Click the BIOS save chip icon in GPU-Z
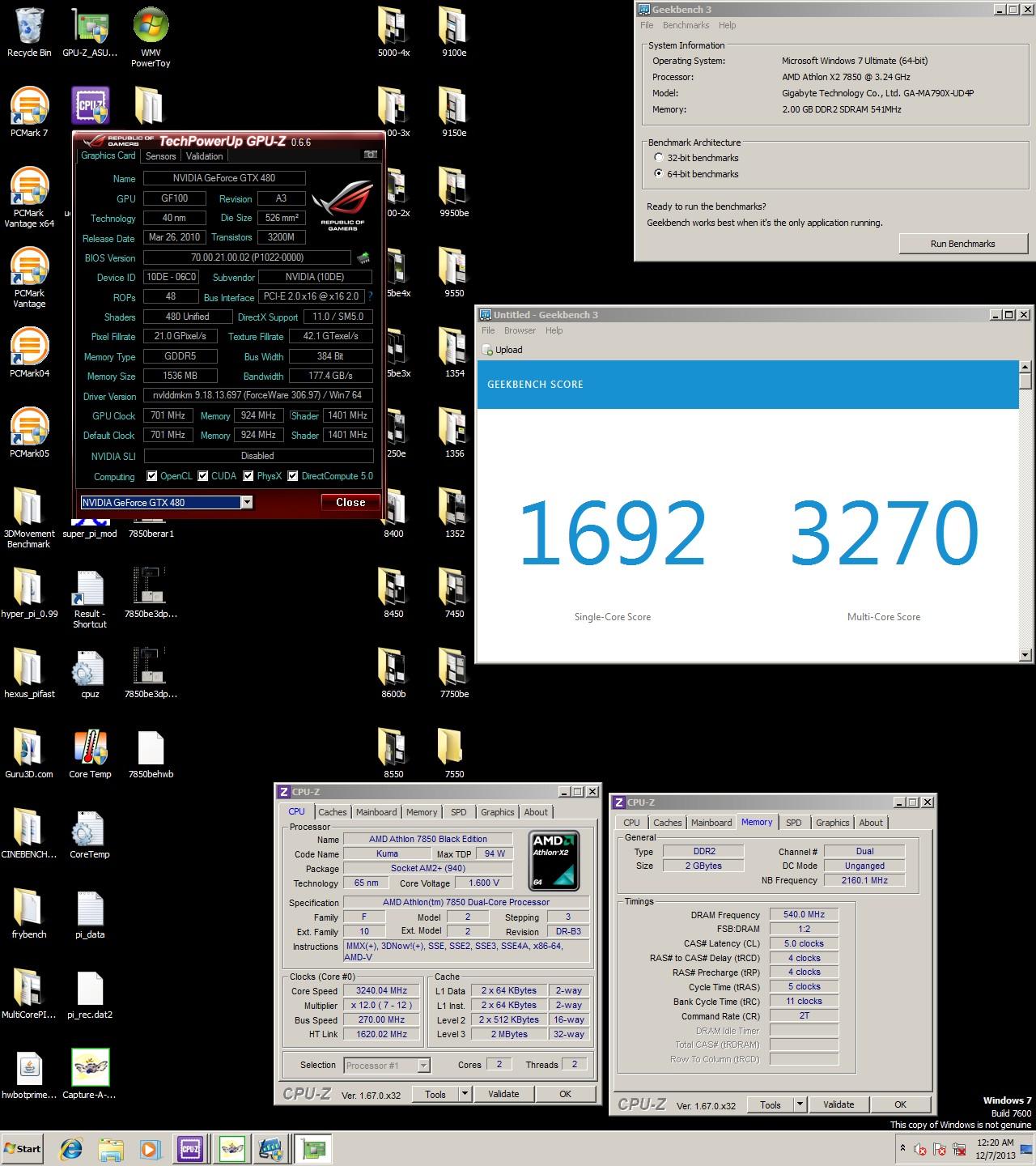1036x1166 pixels. [x=363, y=257]
